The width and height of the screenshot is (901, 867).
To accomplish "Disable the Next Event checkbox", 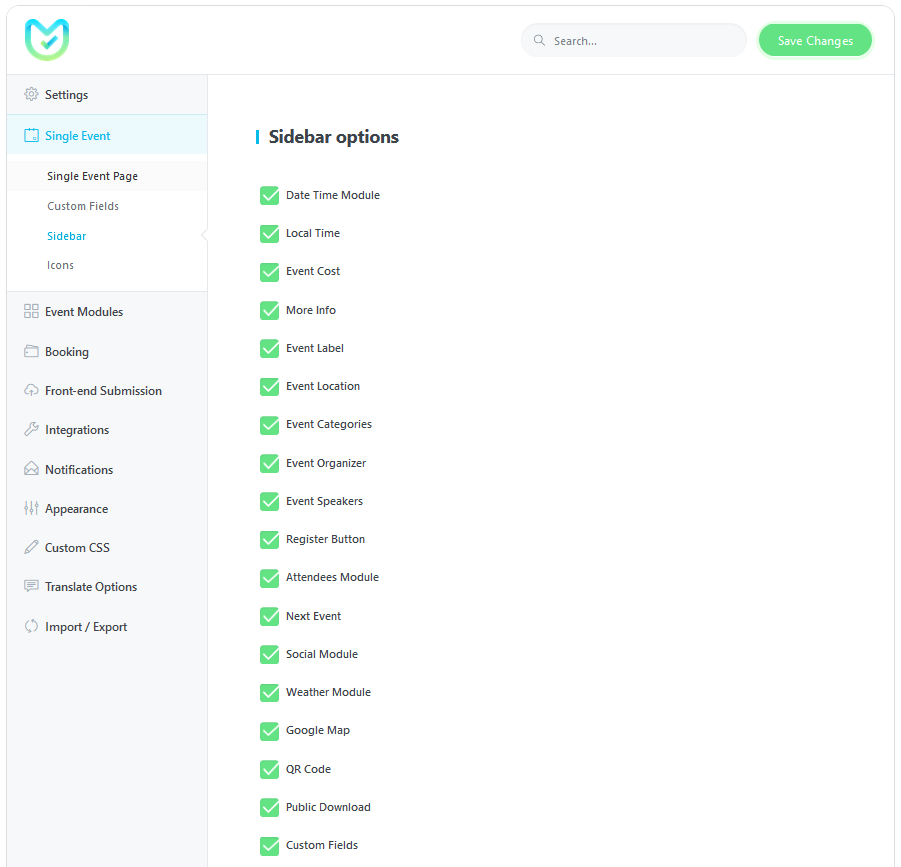I will (269, 616).
